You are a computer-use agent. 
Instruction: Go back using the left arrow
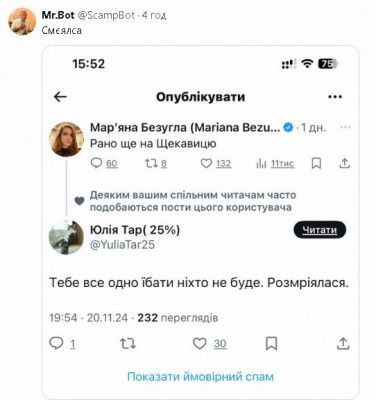[60, 97]
